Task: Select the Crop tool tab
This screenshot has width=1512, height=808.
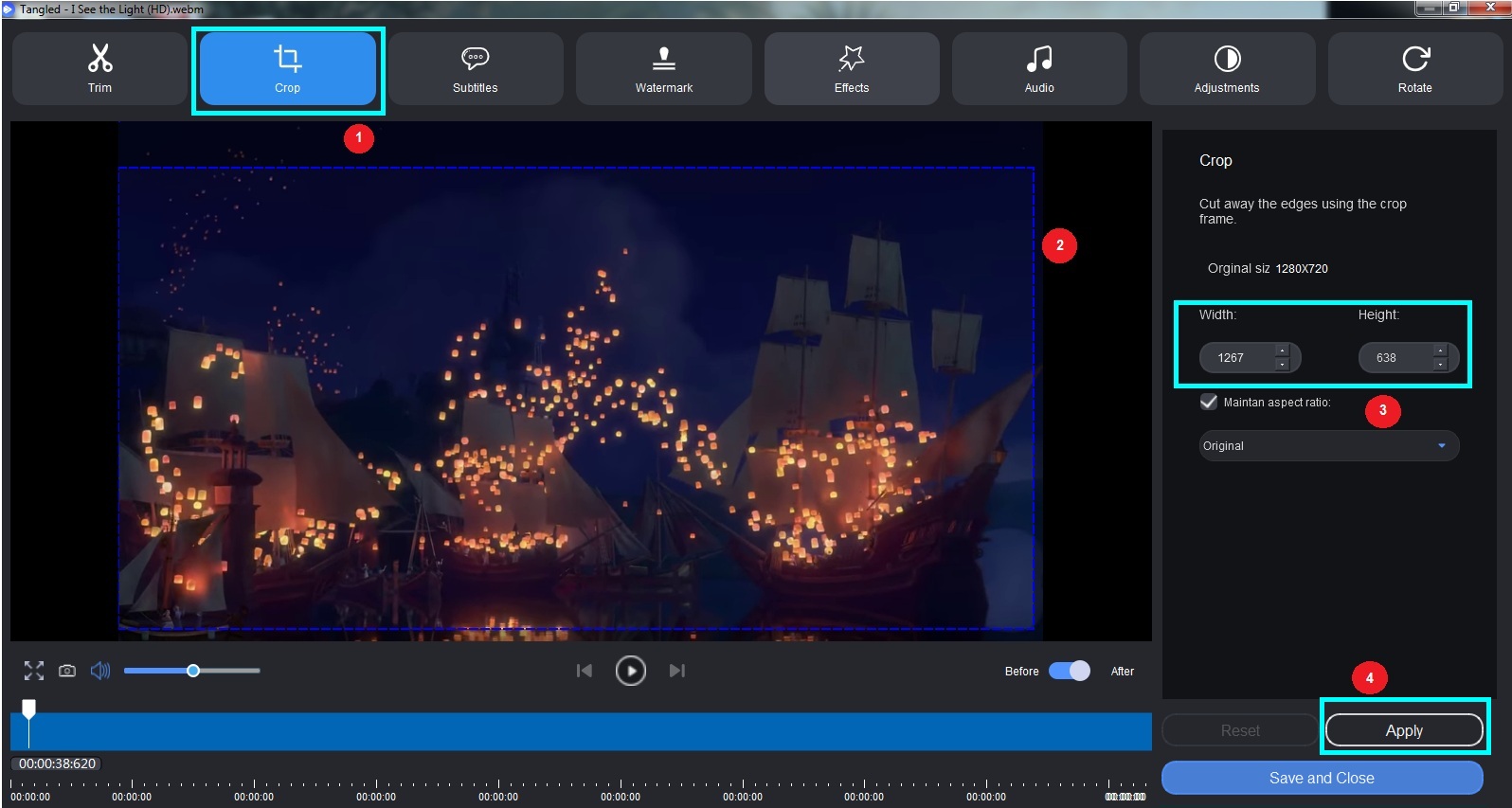Action: coord(288,68)
